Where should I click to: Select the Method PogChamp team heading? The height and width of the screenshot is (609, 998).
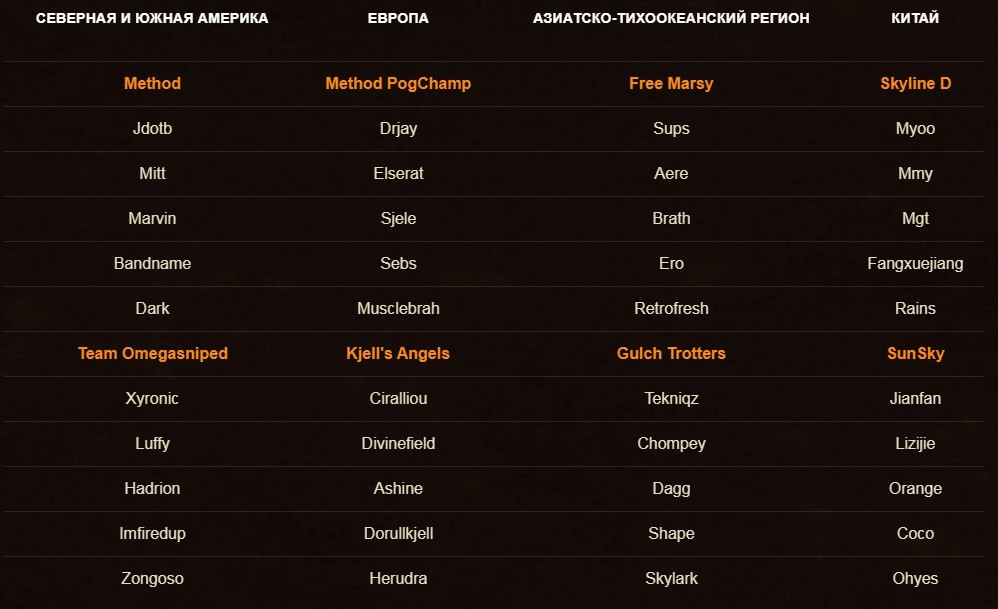[398, 83]
